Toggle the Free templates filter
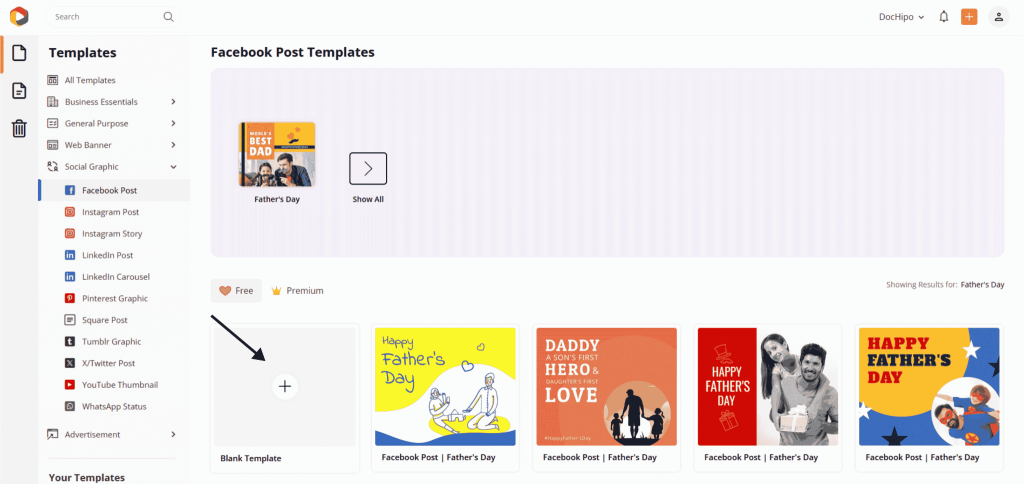1024x484 pixels. coord(236,291)
